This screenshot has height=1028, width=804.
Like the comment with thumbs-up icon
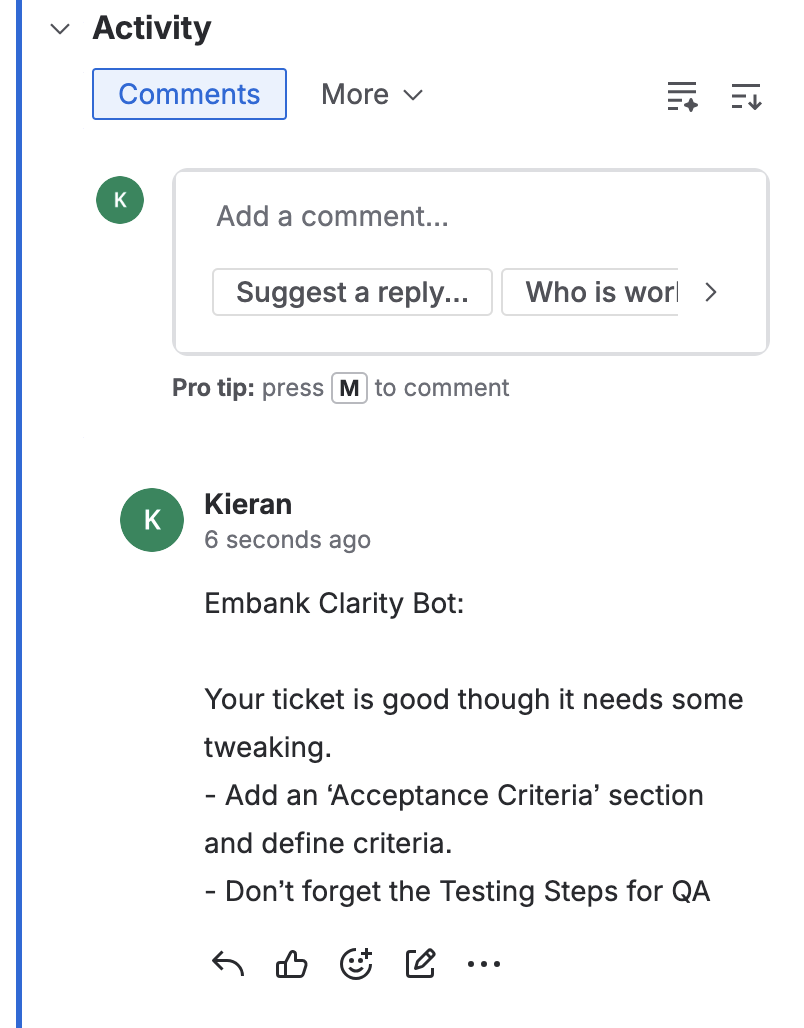291,964
